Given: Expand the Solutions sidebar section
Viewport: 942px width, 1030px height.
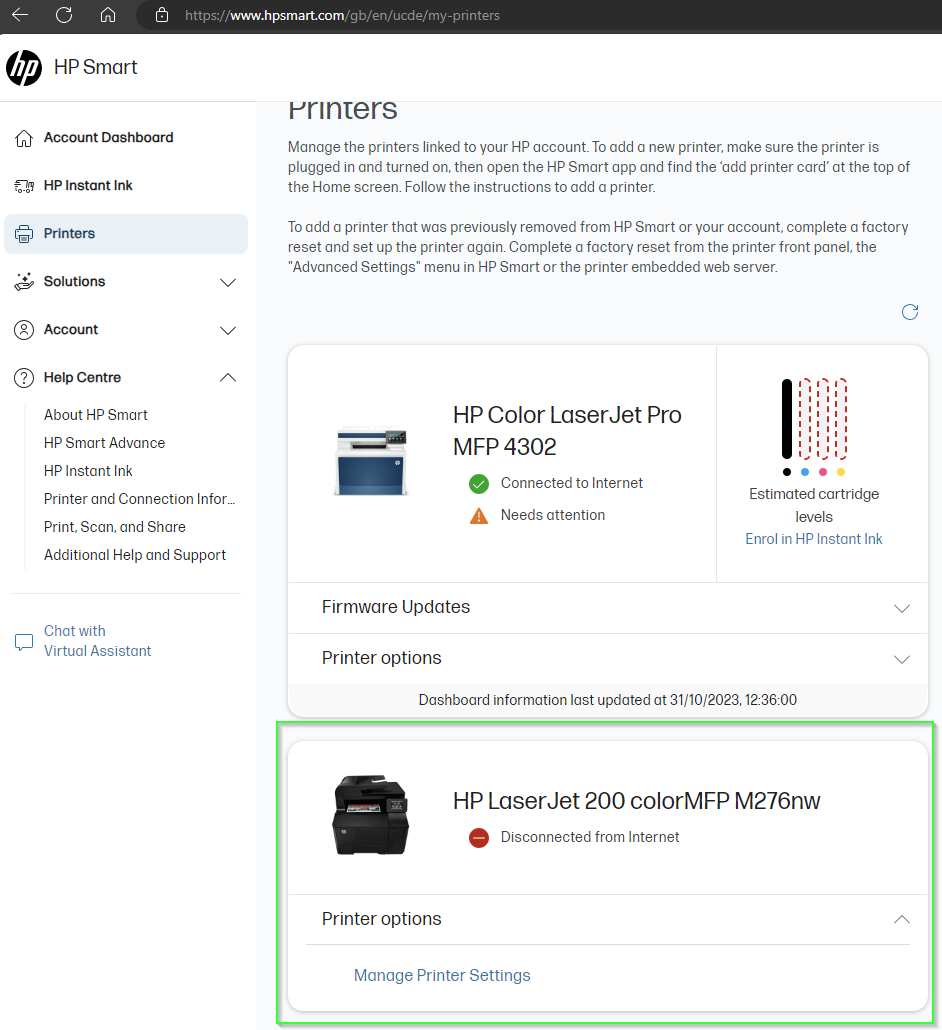Looking at the screenshot, I should pos(228,282).
